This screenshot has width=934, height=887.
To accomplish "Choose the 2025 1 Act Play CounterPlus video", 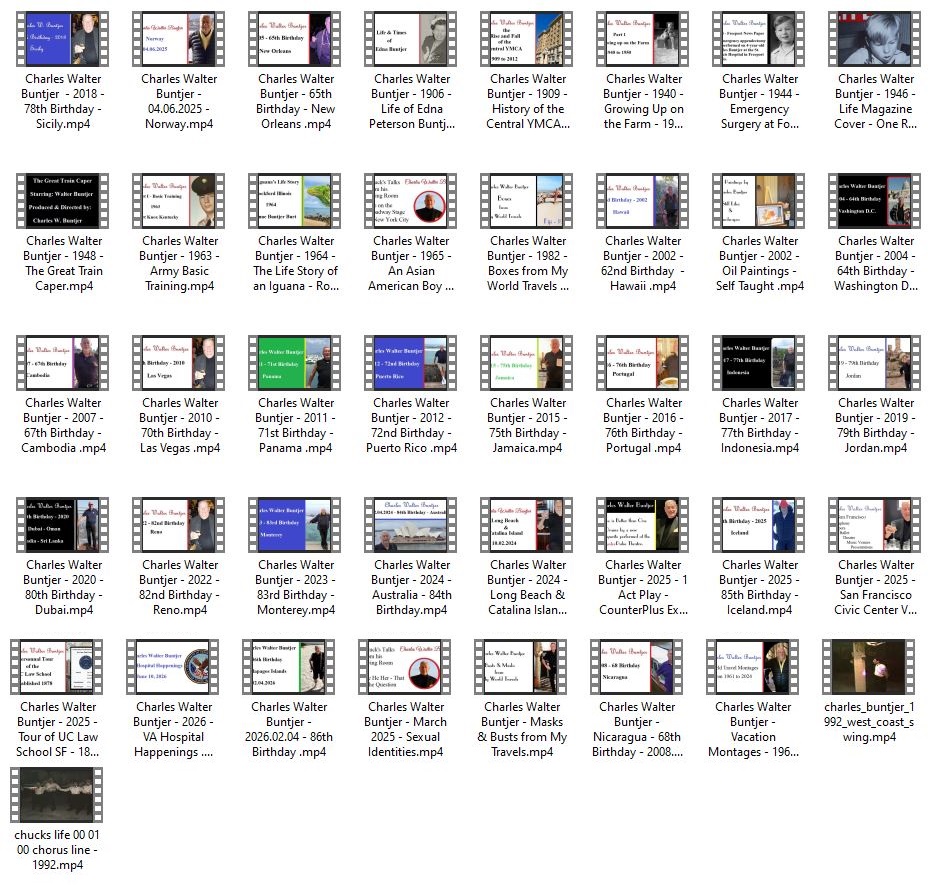I will click(x=643, y=525).
